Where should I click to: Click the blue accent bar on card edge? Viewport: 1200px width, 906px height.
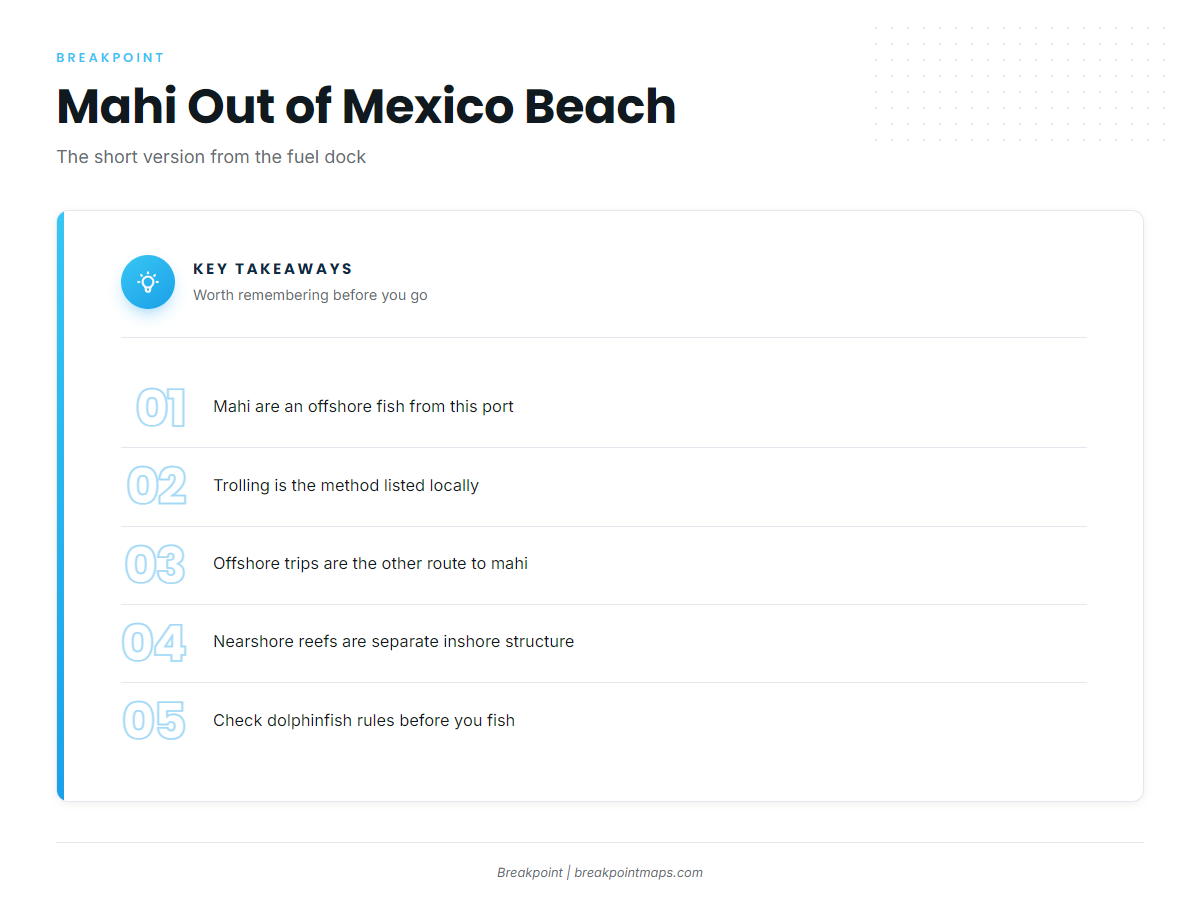click(60, 506)
